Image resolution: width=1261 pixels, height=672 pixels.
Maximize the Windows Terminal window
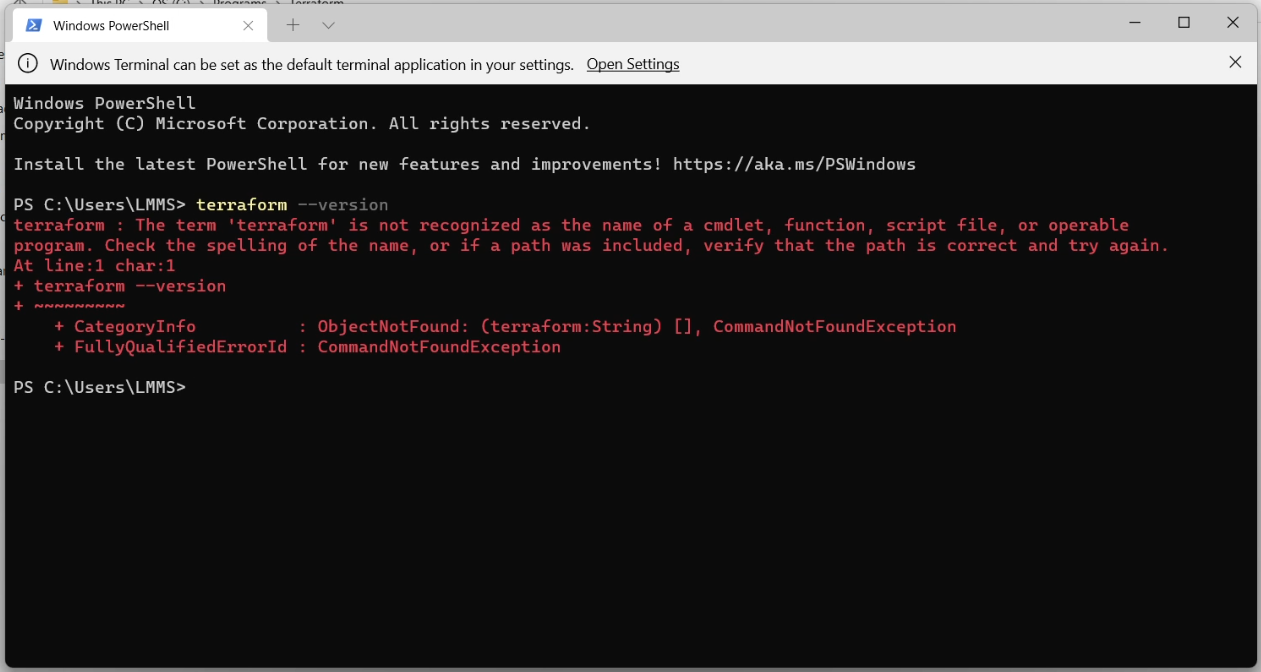pos(1184,22)
